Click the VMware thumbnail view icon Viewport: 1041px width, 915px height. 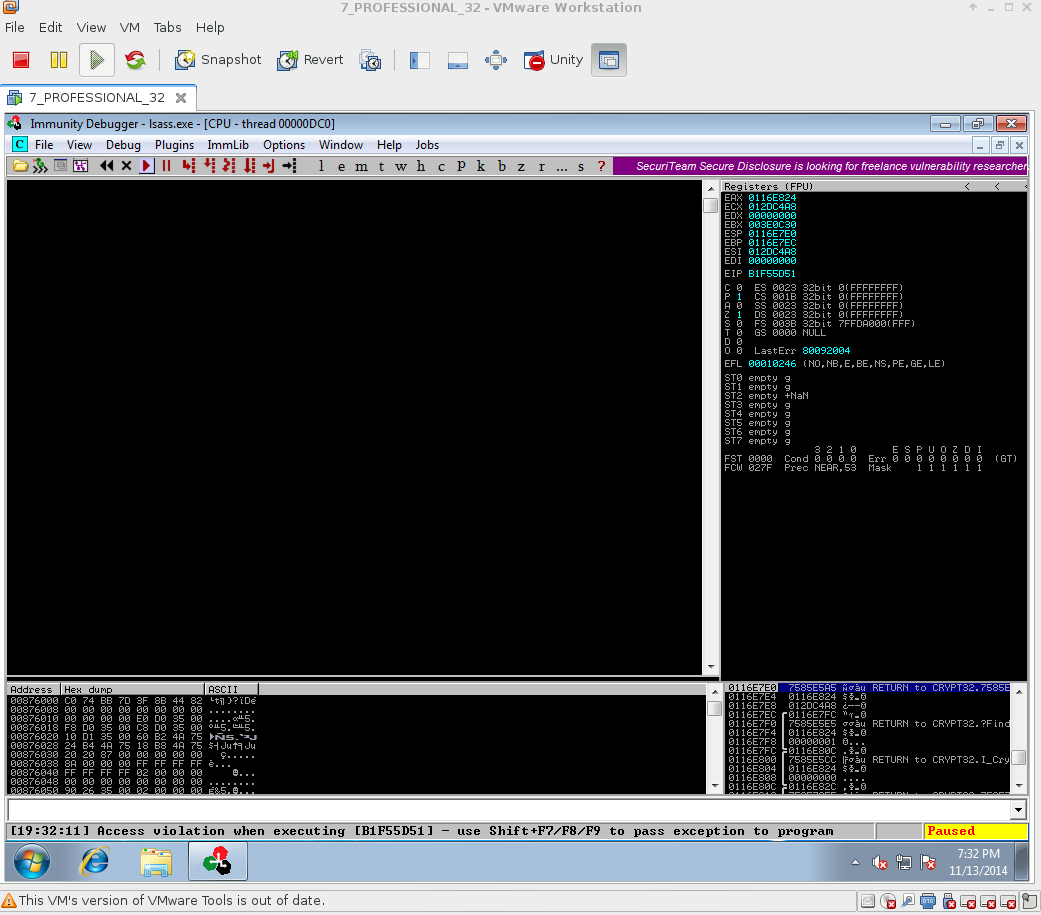[x=609, y=60]
